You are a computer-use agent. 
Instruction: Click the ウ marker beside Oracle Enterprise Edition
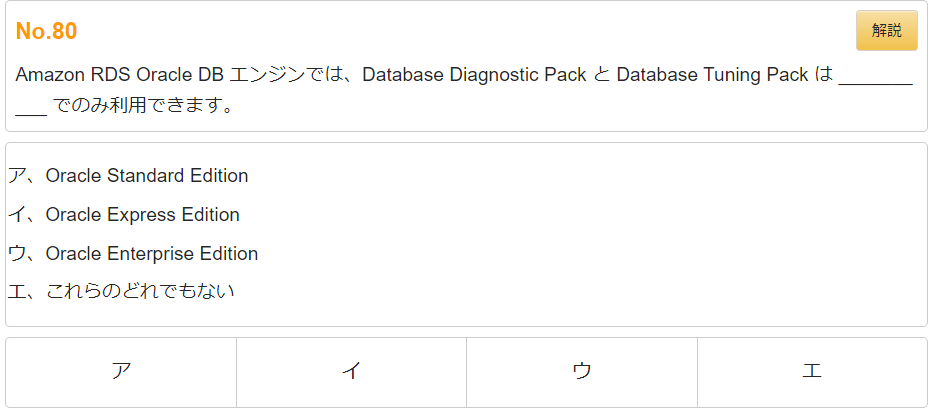click(17, 253)
